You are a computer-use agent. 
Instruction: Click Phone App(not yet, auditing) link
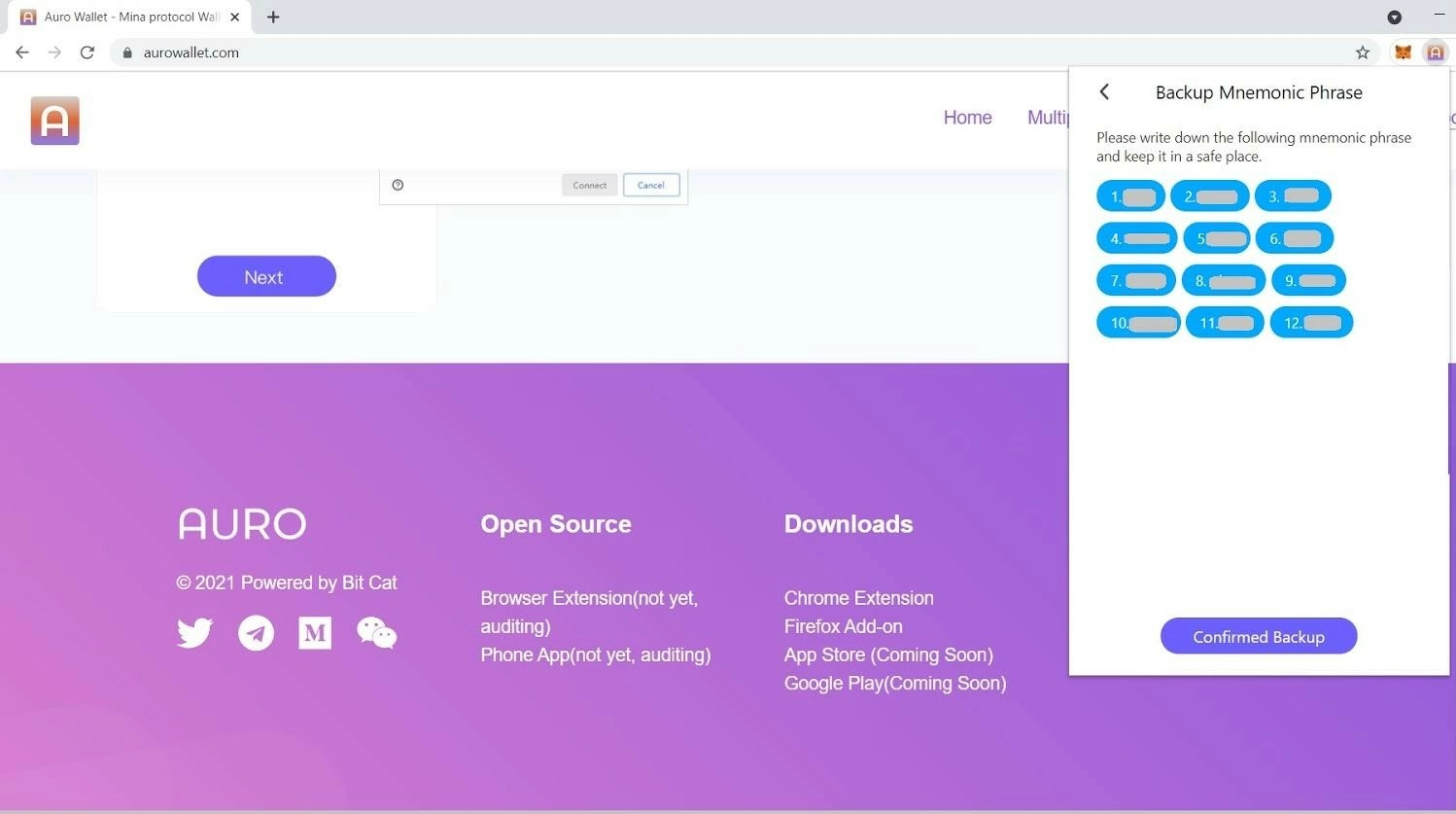pyautogui.click(x=595, y=655)
